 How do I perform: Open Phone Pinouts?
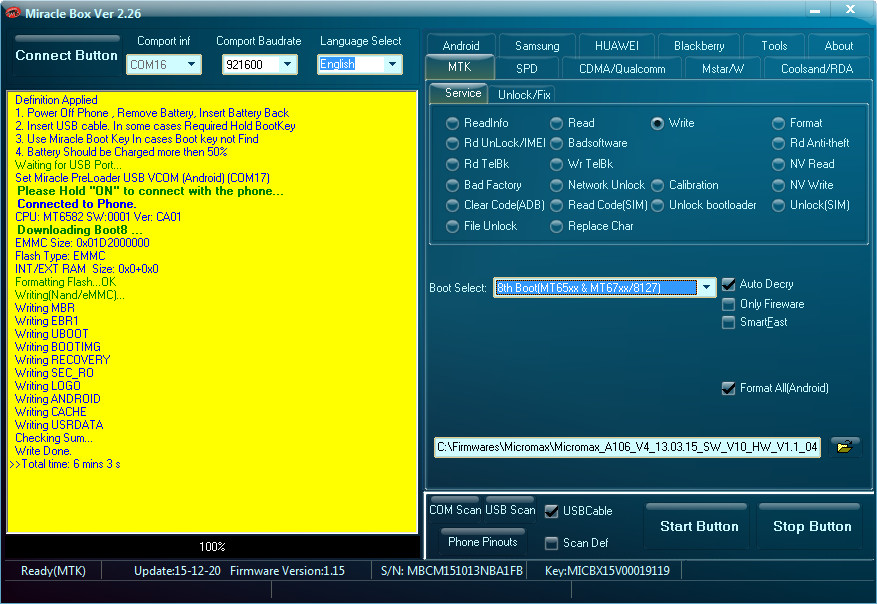click(x=483, y=541)
